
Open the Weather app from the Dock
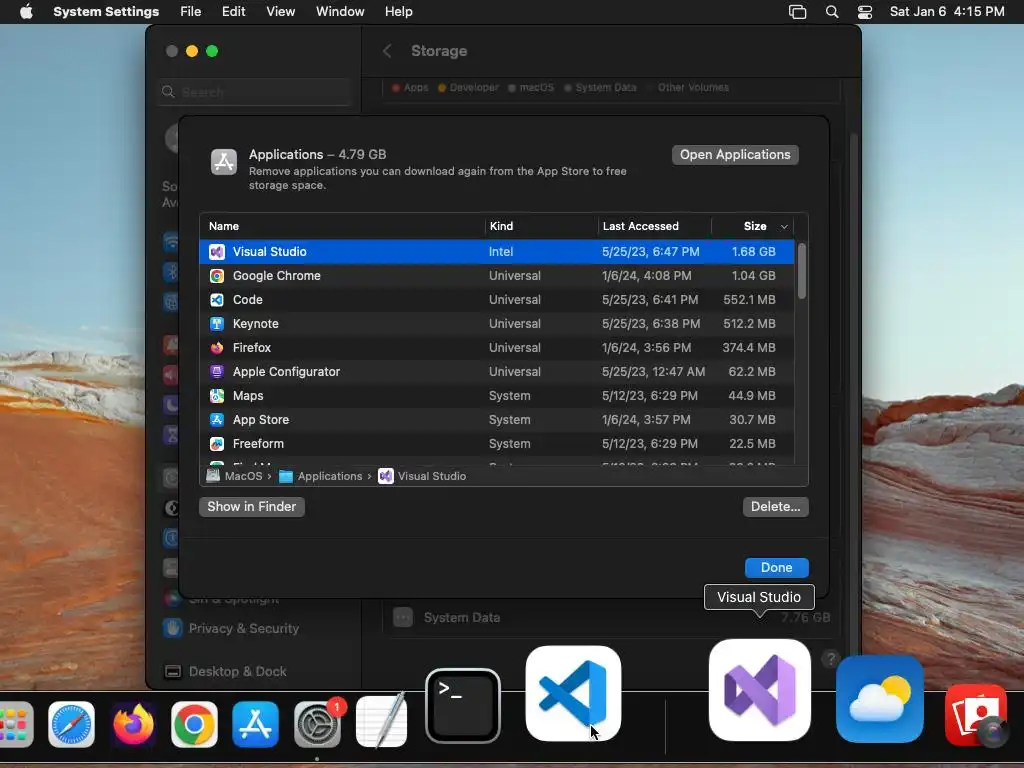click(x=880, y=699)
